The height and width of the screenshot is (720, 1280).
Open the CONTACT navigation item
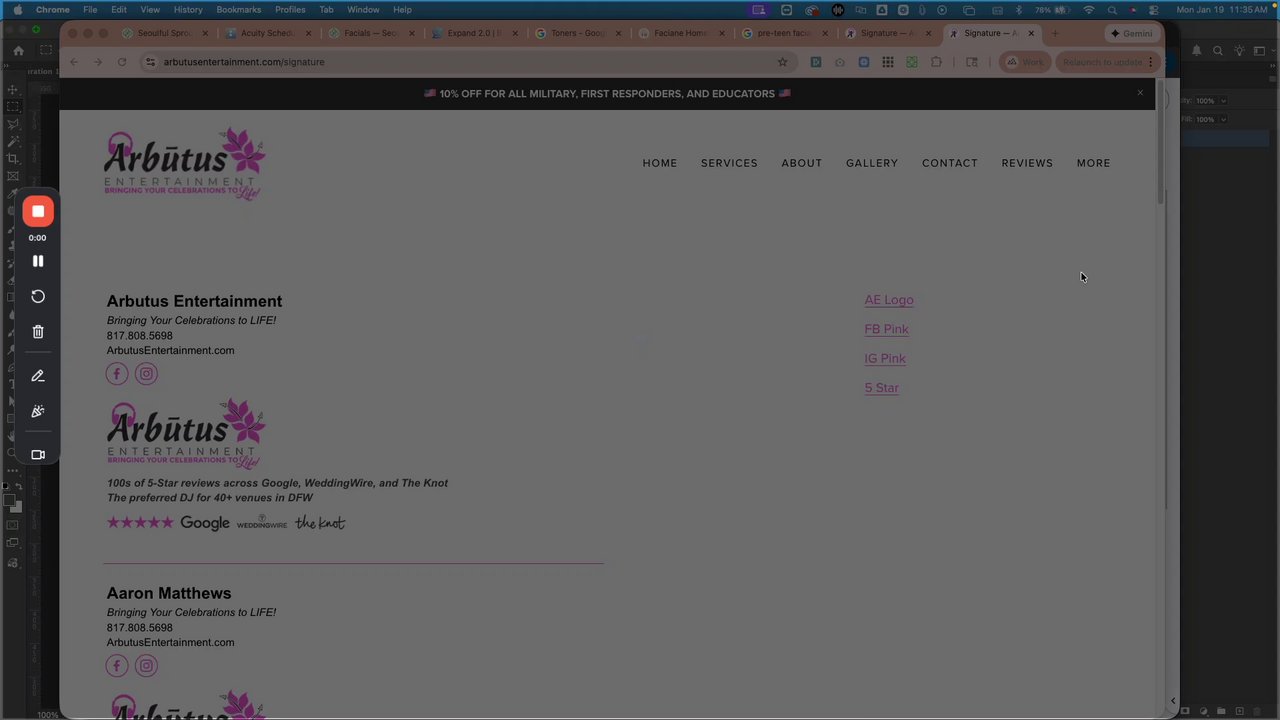[950, 163]
